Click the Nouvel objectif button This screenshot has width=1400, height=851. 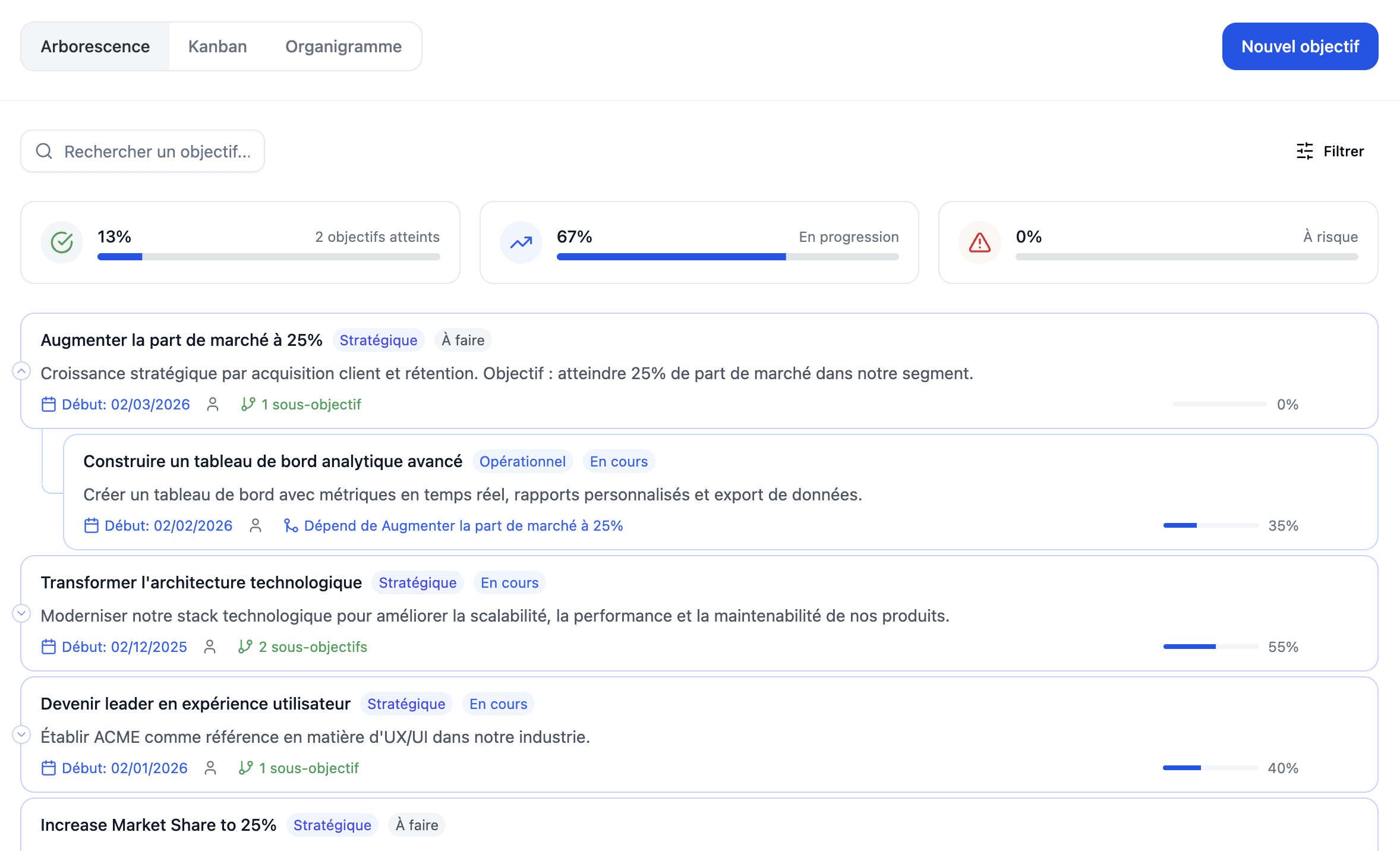(1300, 46)
